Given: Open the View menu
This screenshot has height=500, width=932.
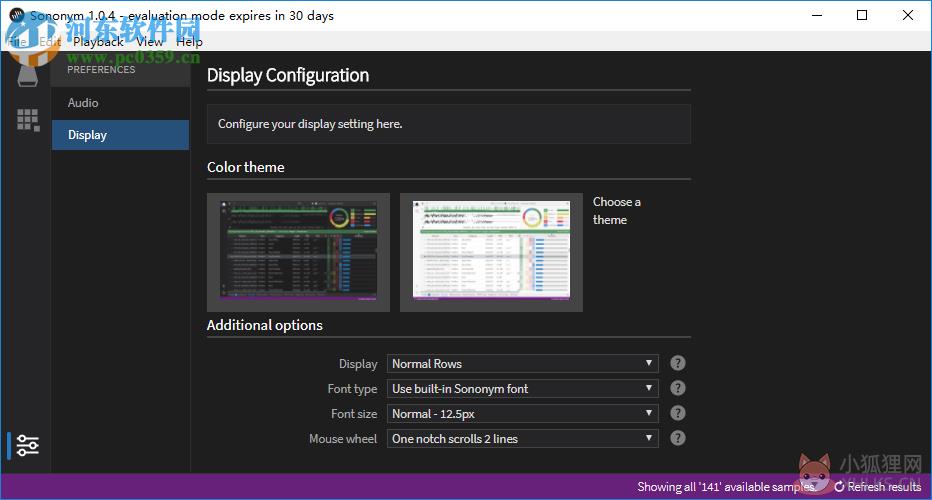Looking at the screenshot, I should [150, 42].
